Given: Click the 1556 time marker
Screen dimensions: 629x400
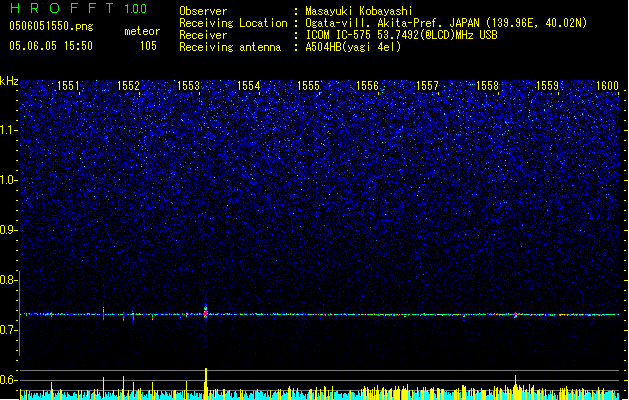Looking at the screenshot, I should [x=367, y=86].
